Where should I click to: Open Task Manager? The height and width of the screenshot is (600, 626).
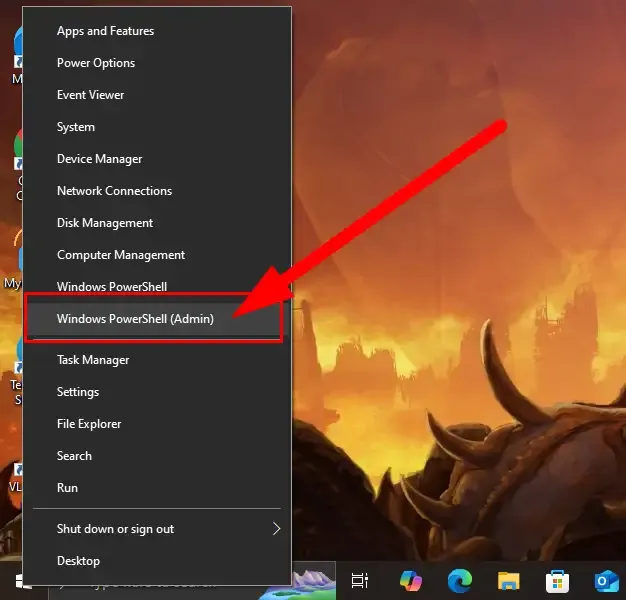click(x=157, y=360)
